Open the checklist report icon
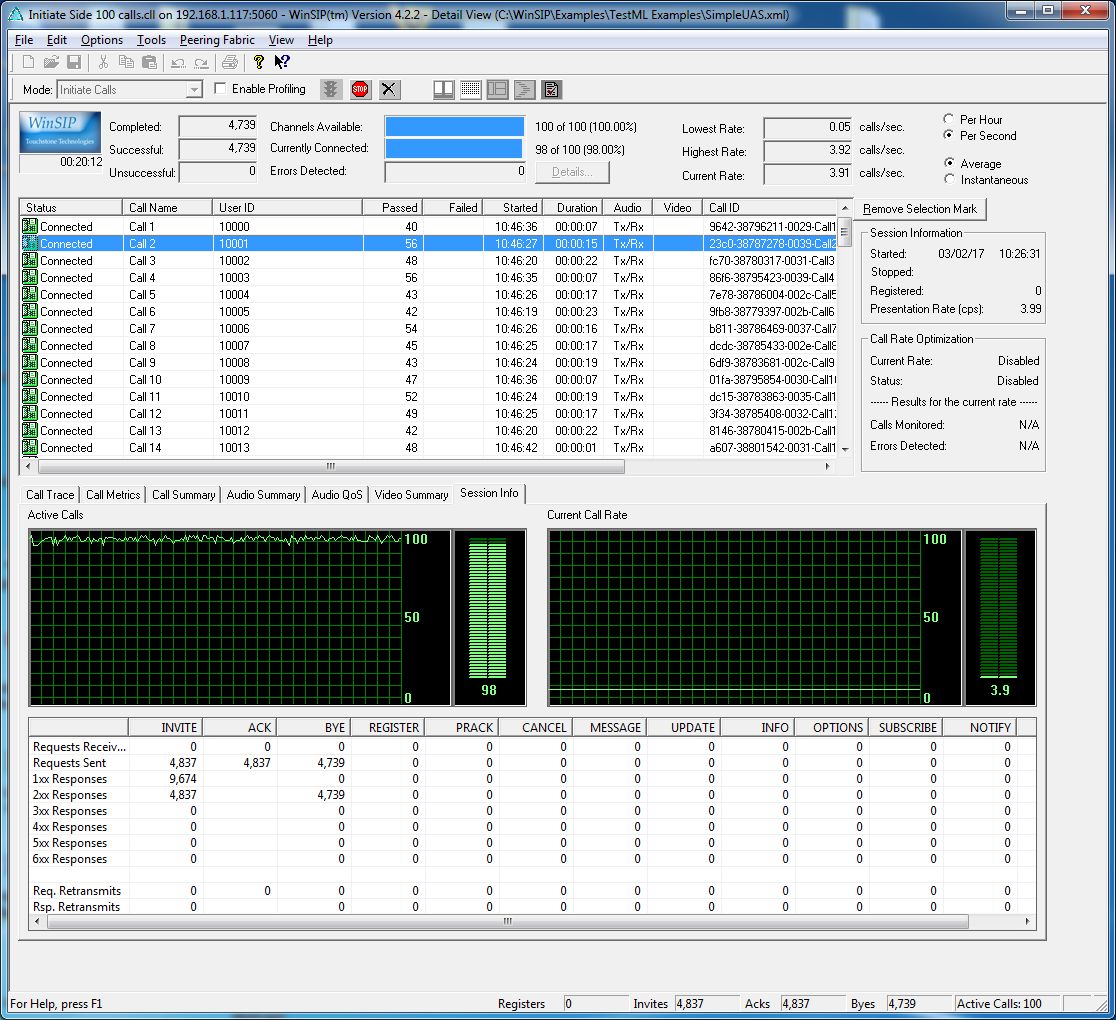This screenshot has height=1020, width=1116. pyautogui.click(x=551, y=90)
